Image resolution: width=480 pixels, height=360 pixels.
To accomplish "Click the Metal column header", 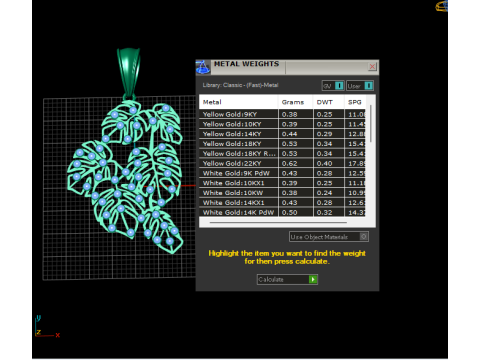I will 238,102.
